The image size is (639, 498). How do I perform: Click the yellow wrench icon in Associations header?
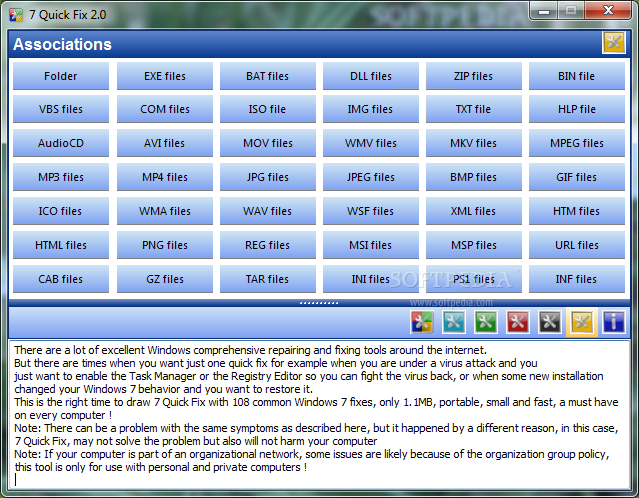click(x=614, y=43)
